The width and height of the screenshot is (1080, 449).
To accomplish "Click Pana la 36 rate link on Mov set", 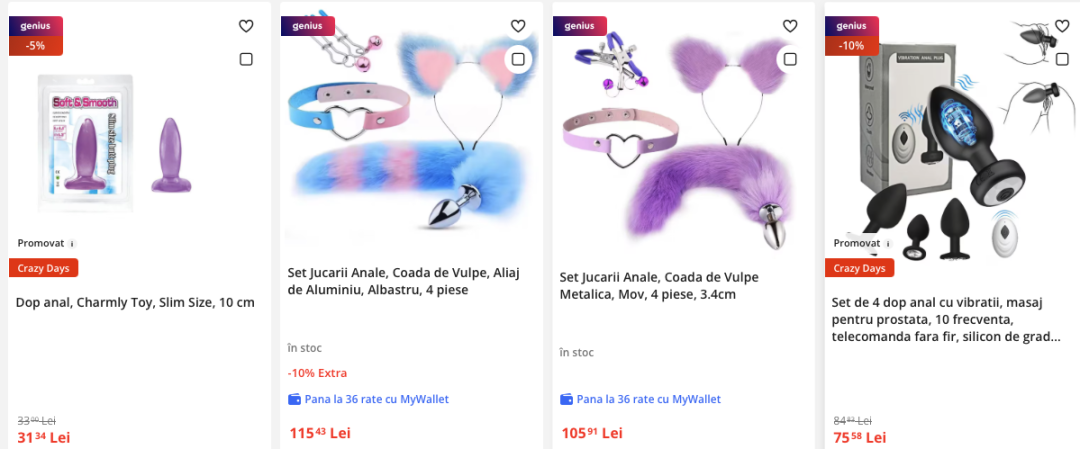I will (x=649, y=399).
